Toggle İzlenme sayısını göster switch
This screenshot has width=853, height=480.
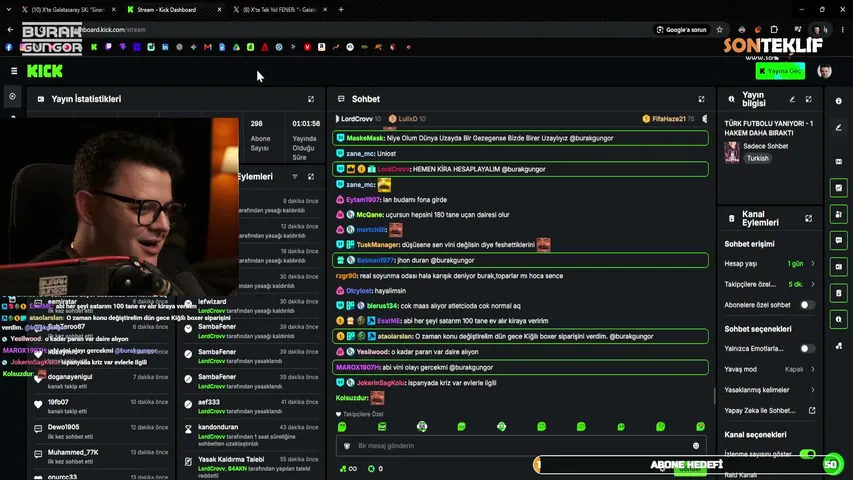click(807, 454)
